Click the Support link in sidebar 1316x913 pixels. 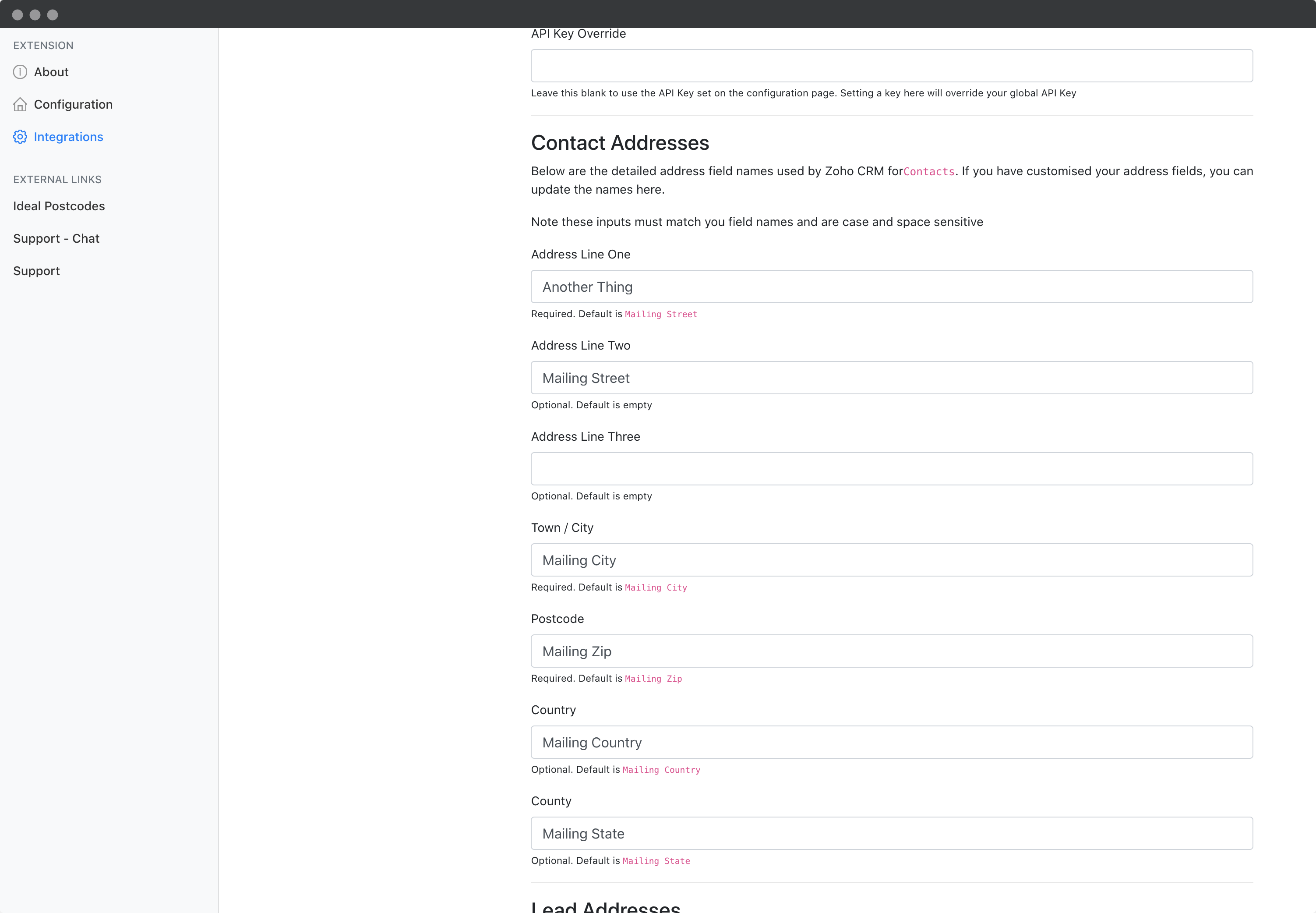[x=36, y=270]
